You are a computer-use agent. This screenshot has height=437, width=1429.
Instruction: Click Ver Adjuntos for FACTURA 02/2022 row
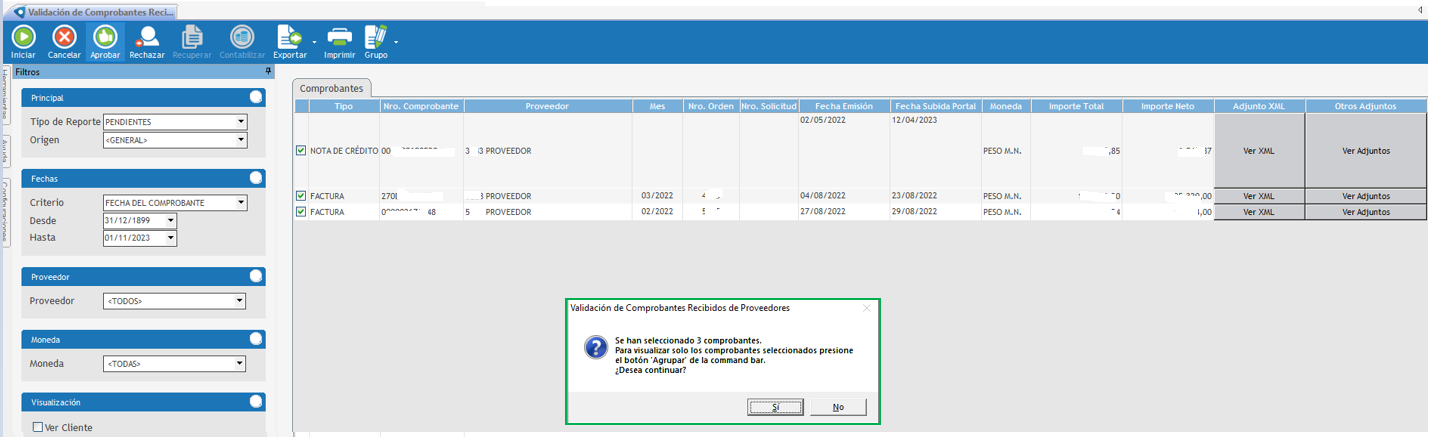click(x=1366, y=212)
